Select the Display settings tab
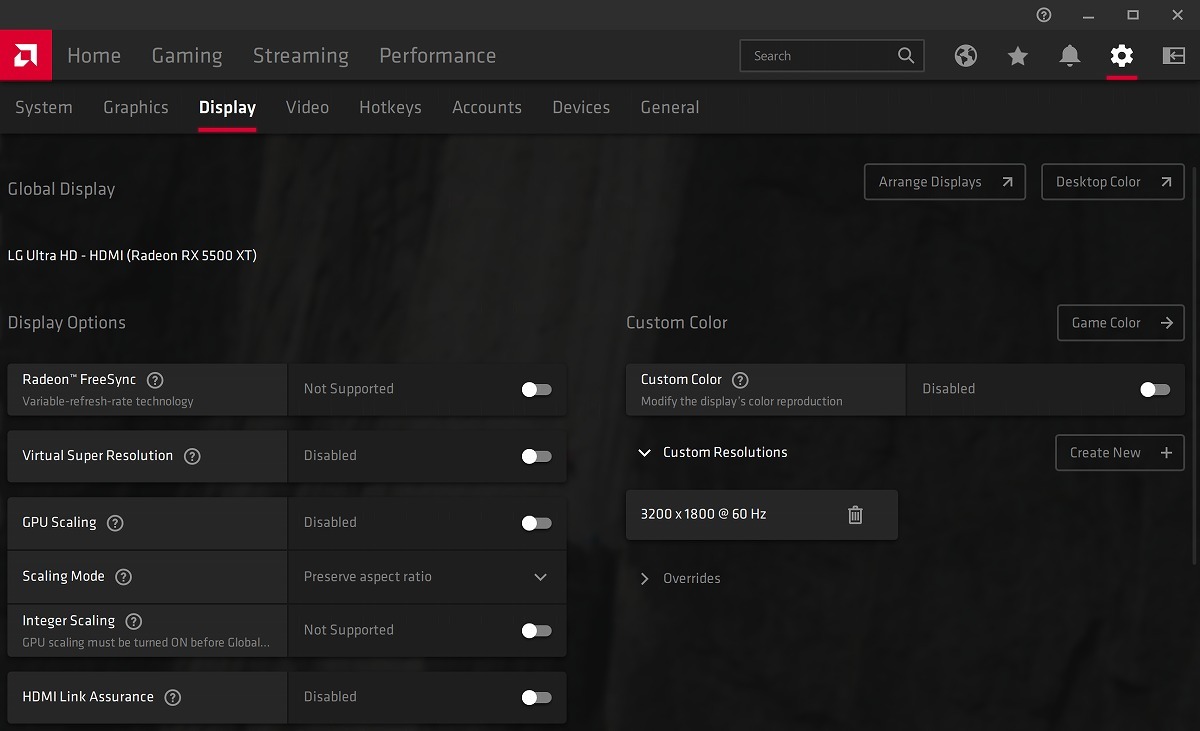 pyautogui.click(x=227, y=107)
